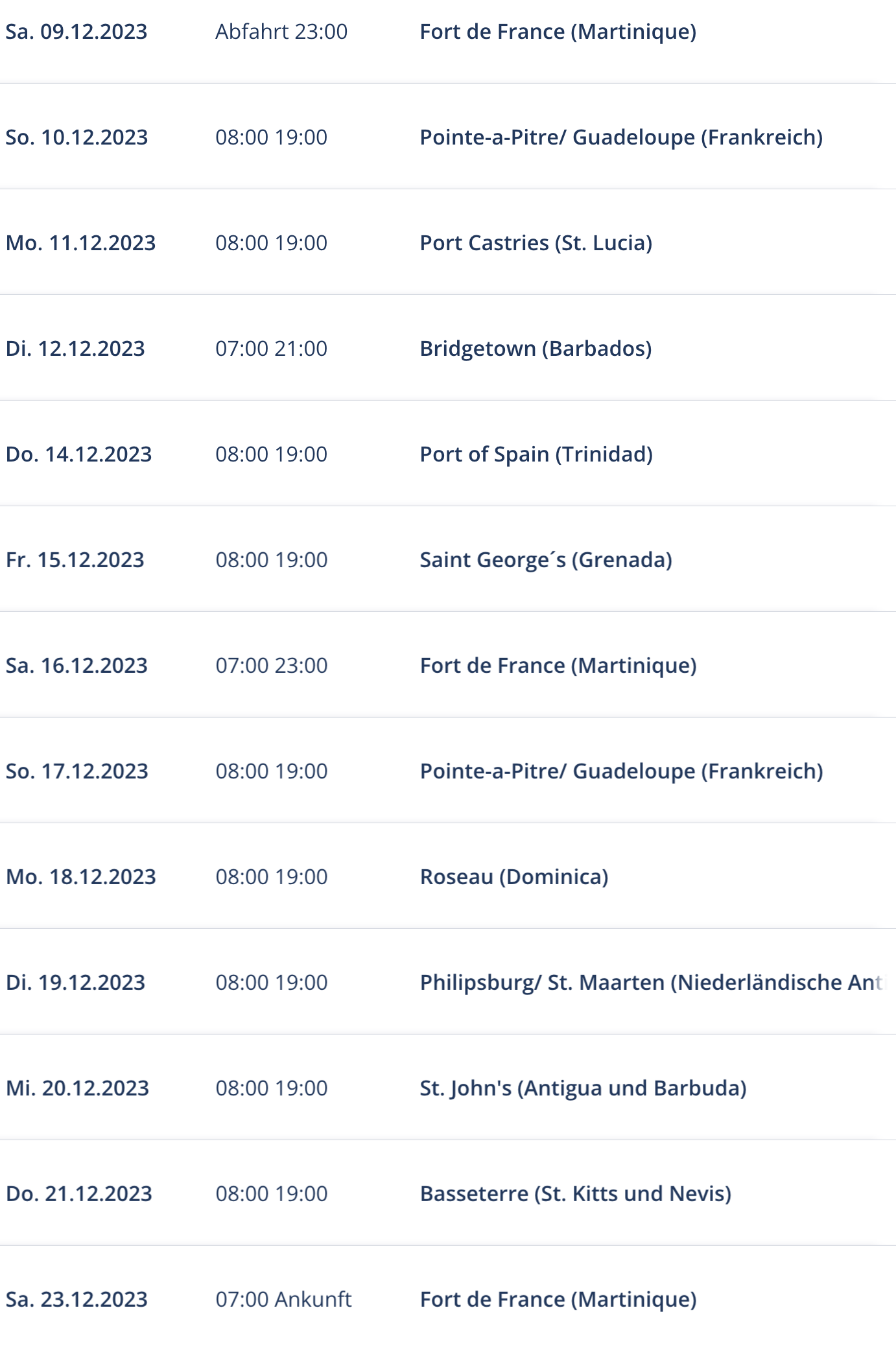Select the Mo. 18.12.2023 date
This screenshot has width=896, height=1347.
tap(80, 877)
